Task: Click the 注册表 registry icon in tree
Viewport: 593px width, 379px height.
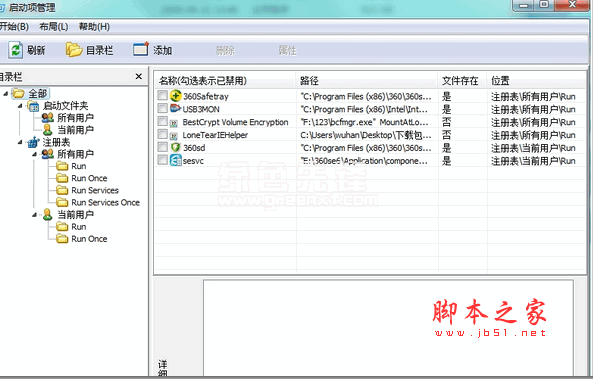Action: click(x=33, y=142)
